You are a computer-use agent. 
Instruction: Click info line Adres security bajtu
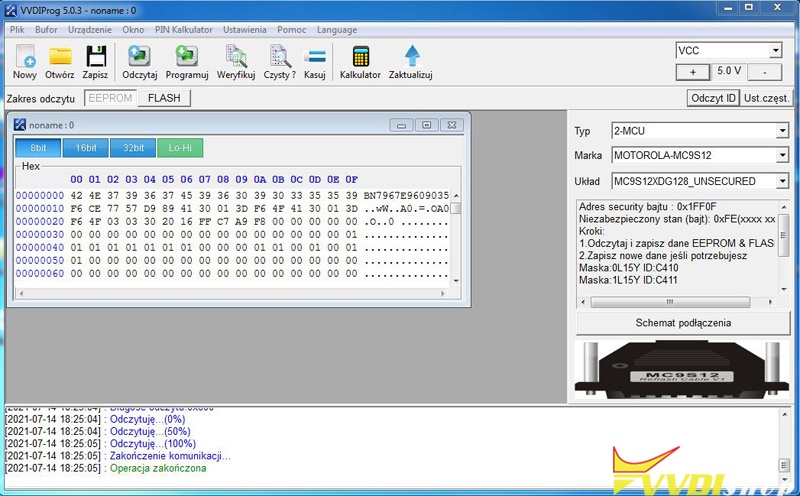pyautogui.click(x=647, y=207)
